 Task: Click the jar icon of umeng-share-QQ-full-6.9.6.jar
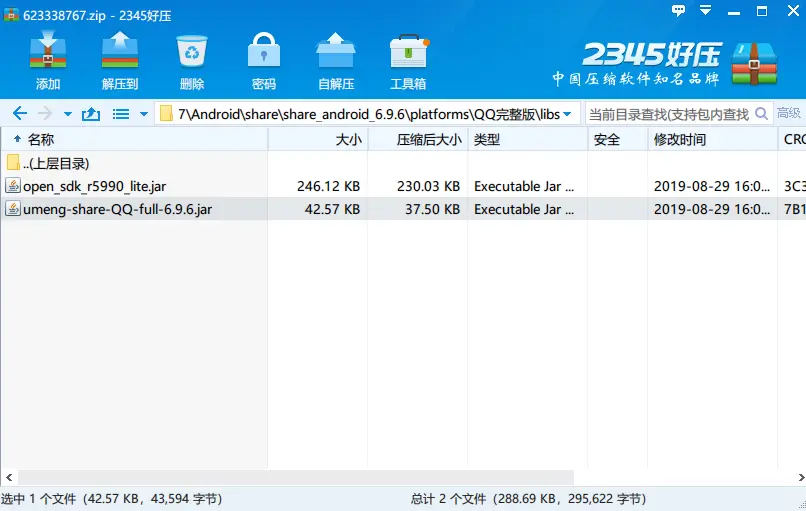point(13,208)
